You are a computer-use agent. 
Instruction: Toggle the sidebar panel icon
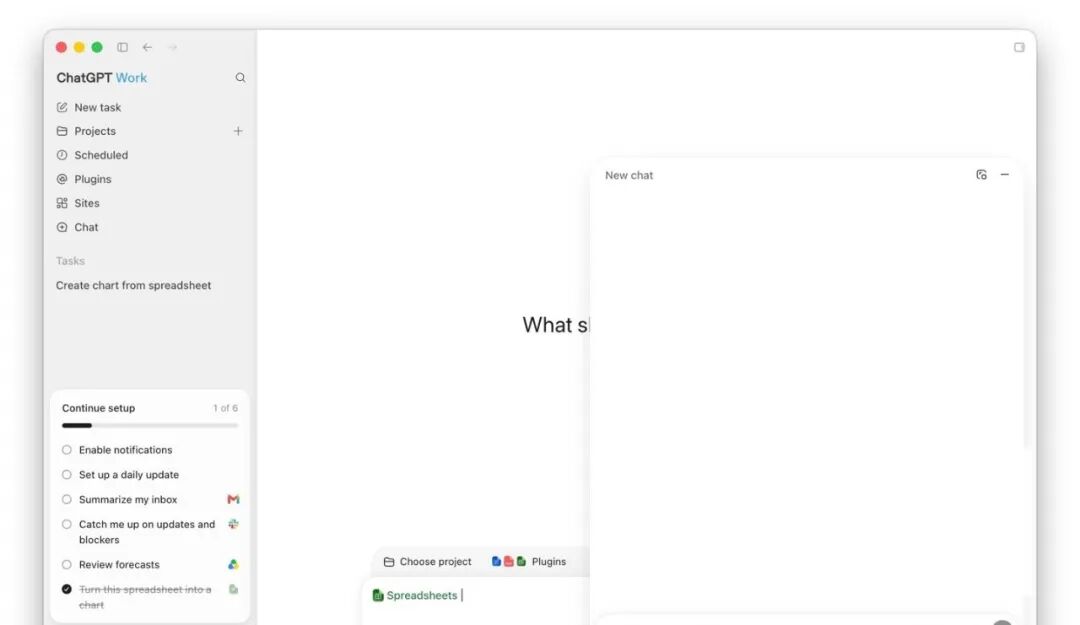122,48
